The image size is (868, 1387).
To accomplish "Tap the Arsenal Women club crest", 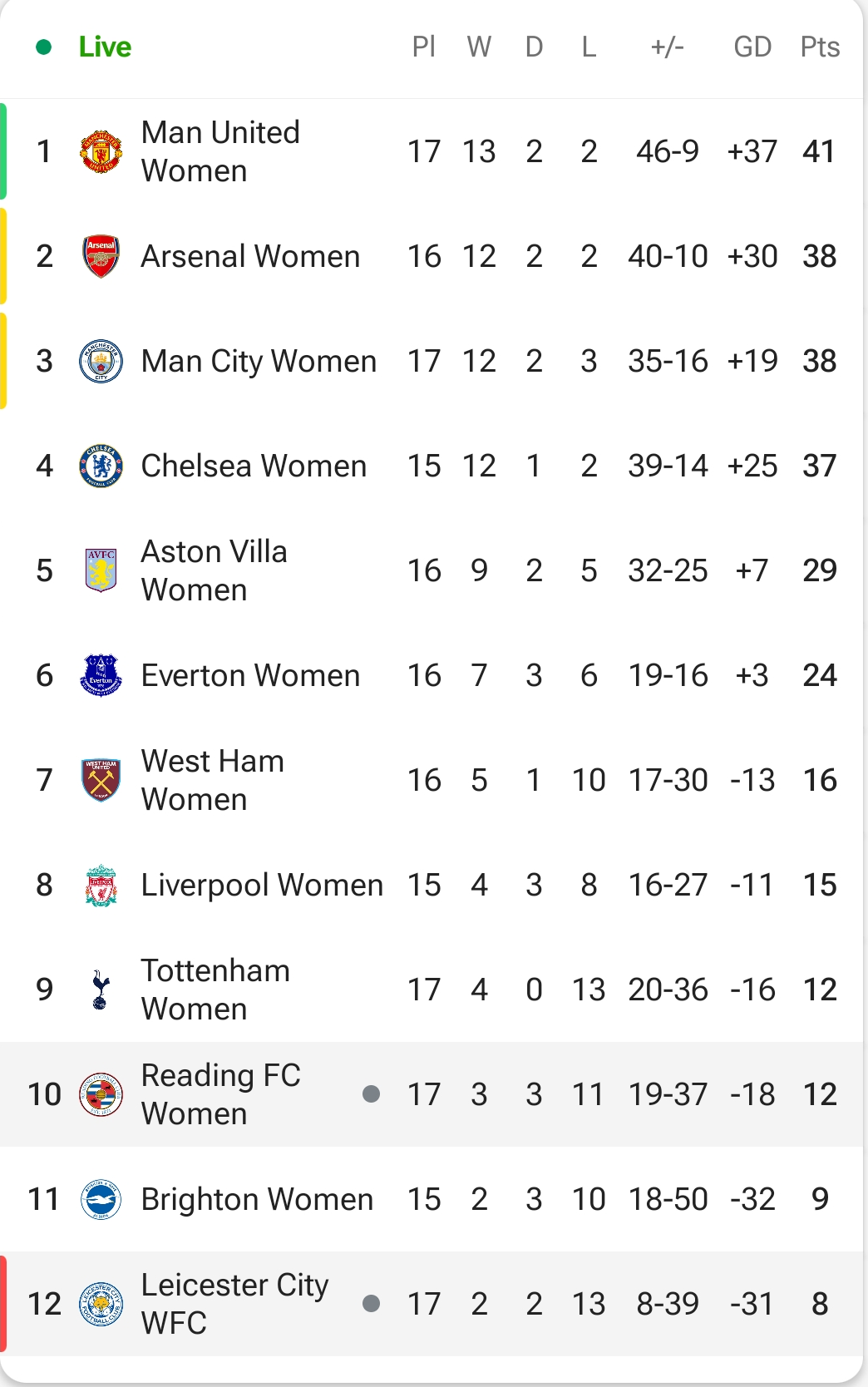I will [101, 256].
